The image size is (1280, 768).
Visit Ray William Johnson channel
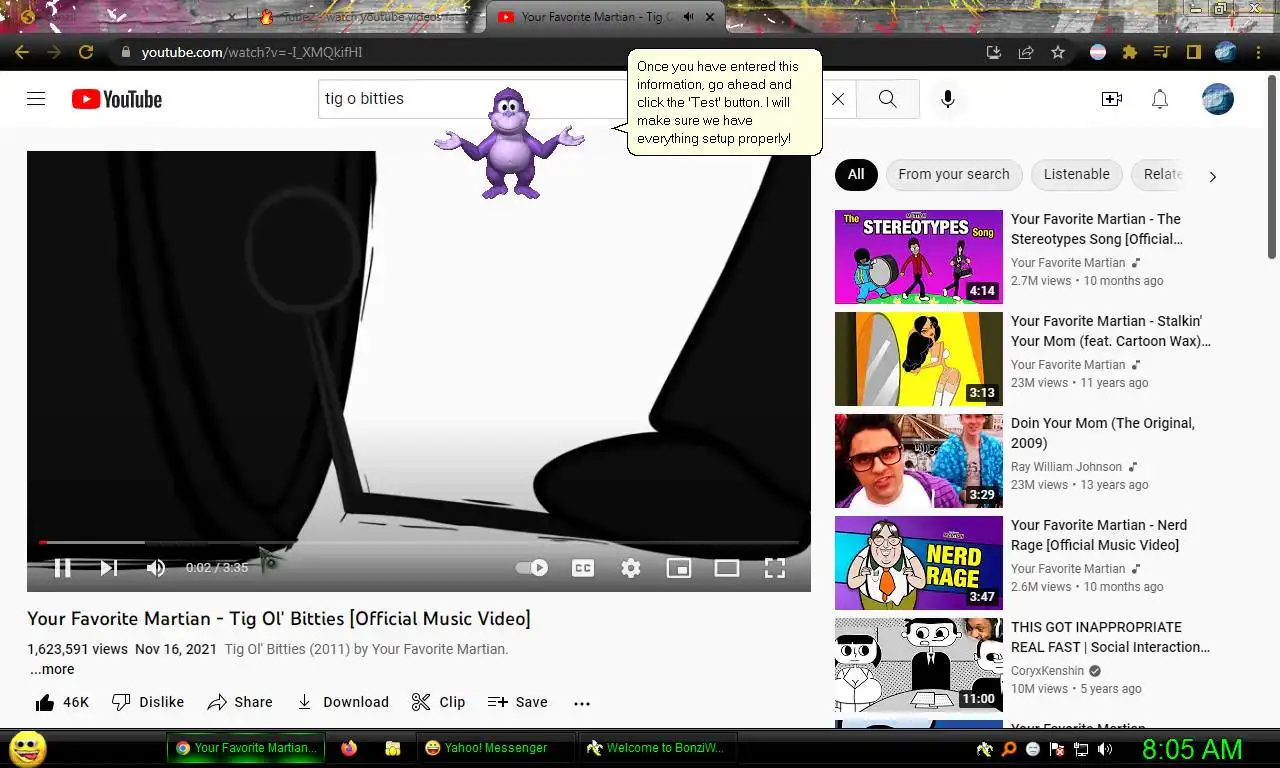1067,467
